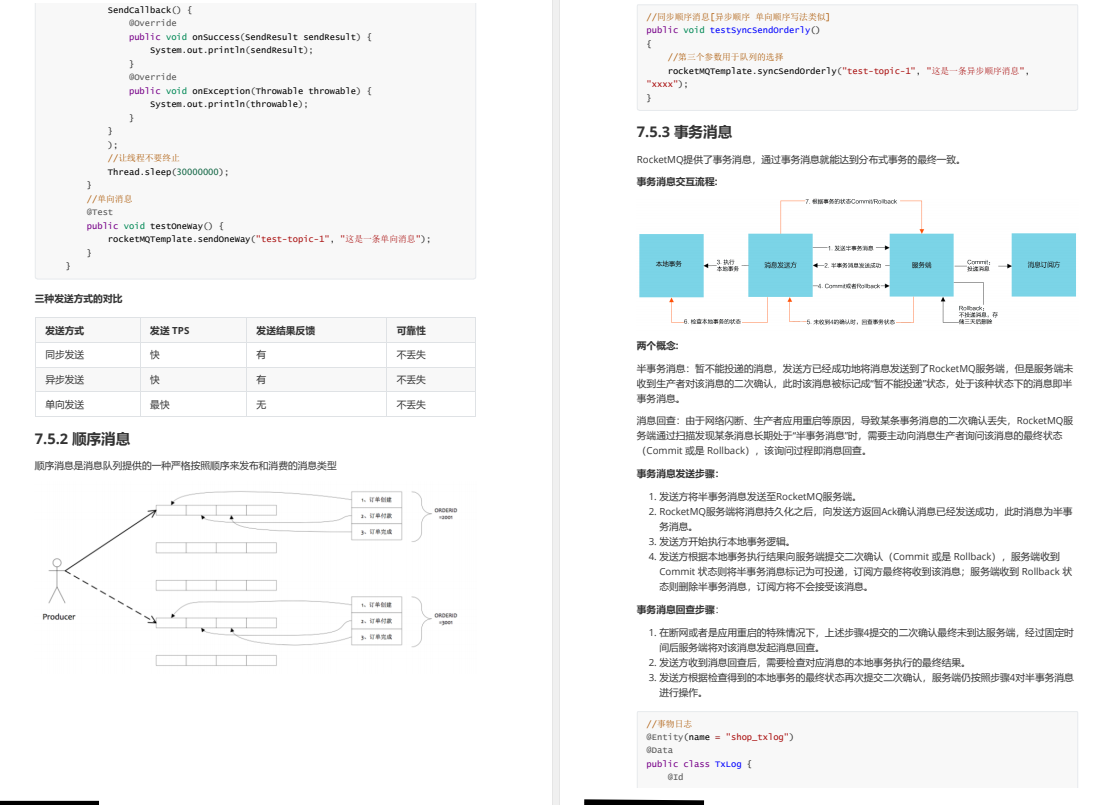Click the "服务端" box in the flow diagram
Screen dimensions: 1108x805
(921, 265)
